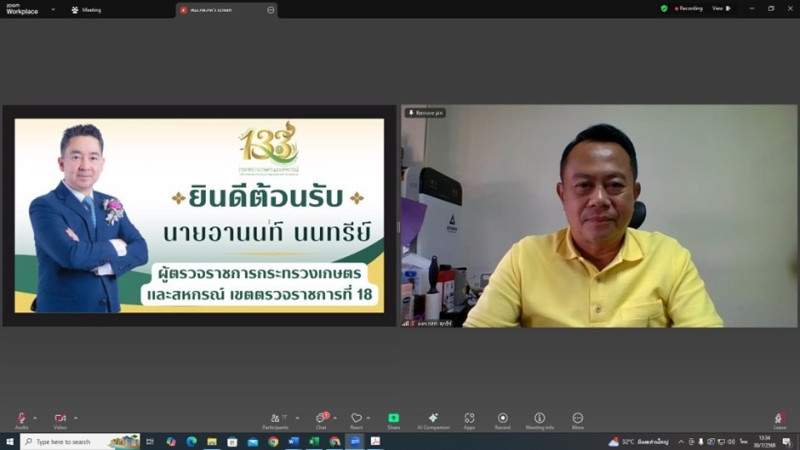Open AI Companion
The height and width of the screenshot is (450, 800).
[x=433, y=418]
